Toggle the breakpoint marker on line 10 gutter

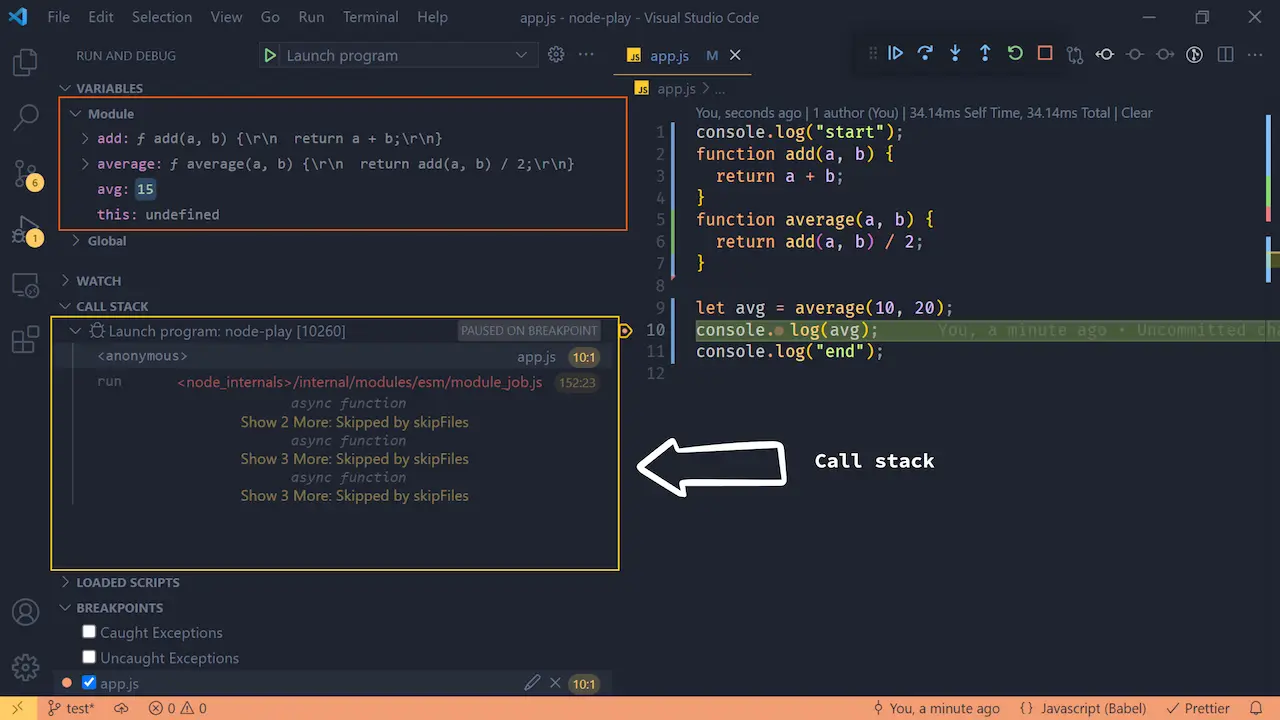point(625,330)
